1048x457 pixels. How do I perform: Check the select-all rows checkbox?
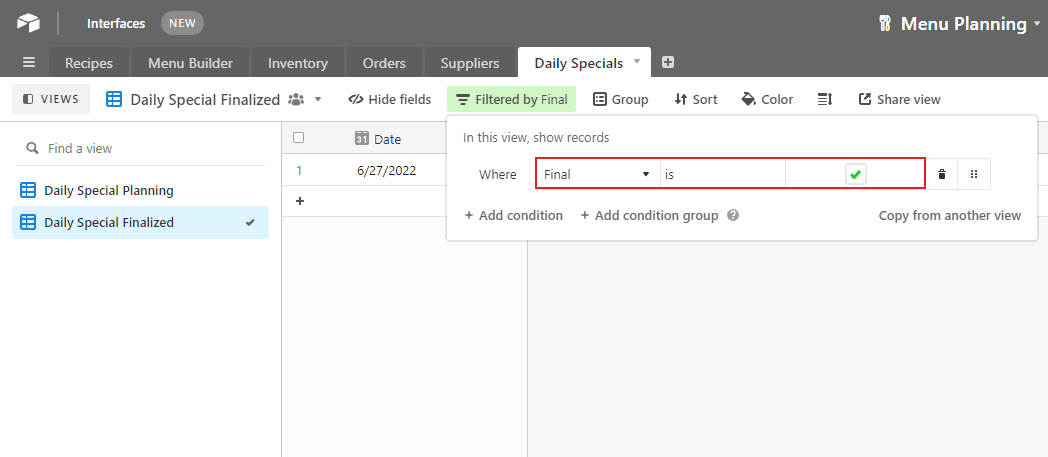(x=298, y=138)
